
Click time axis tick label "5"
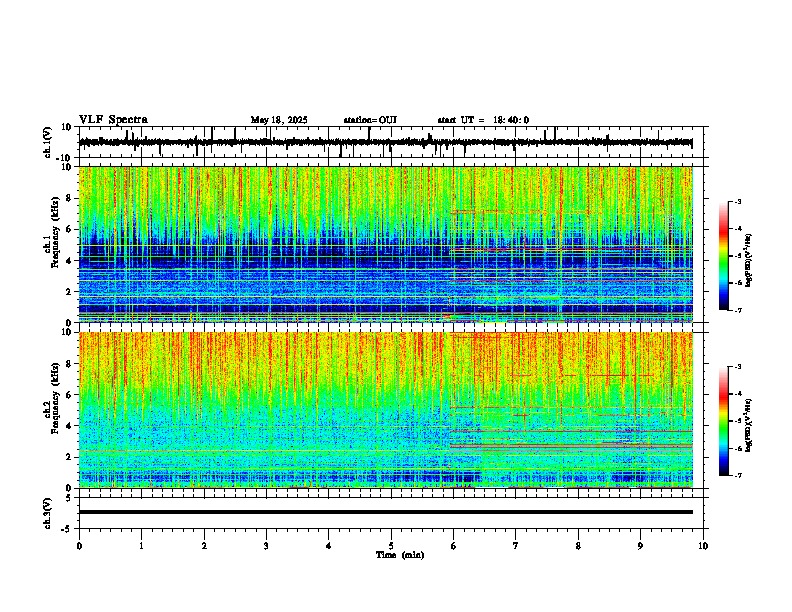[x=391, y=546]
